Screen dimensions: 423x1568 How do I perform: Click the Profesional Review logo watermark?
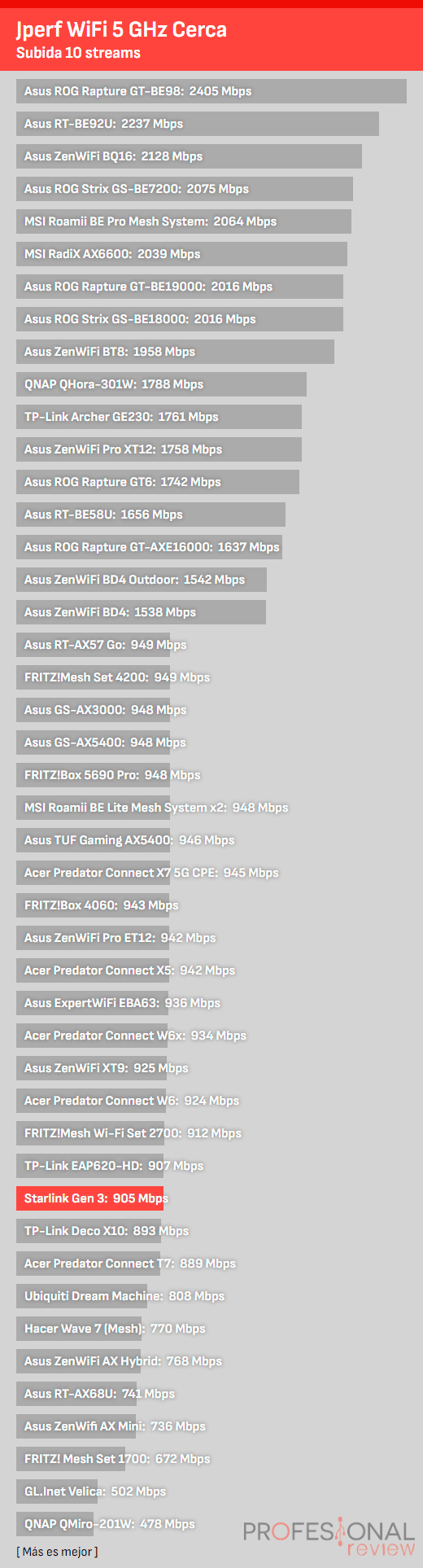[x=329, y=1537]
